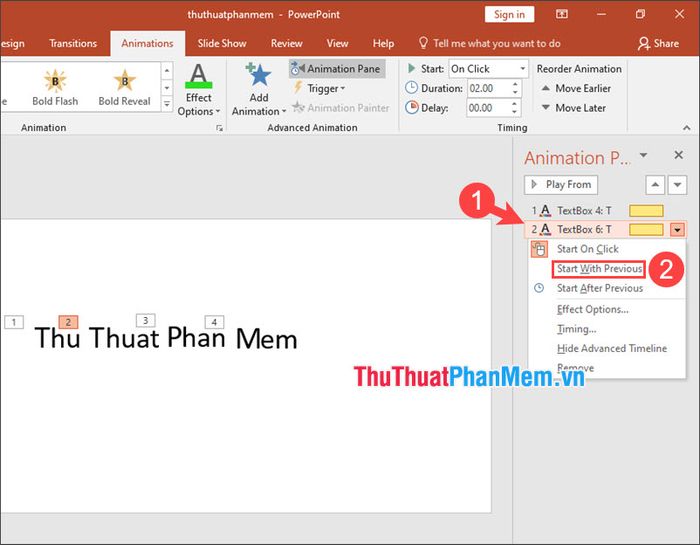Switch to the Animations tab
Screen dimensions: 700x545
click(147, 43)
